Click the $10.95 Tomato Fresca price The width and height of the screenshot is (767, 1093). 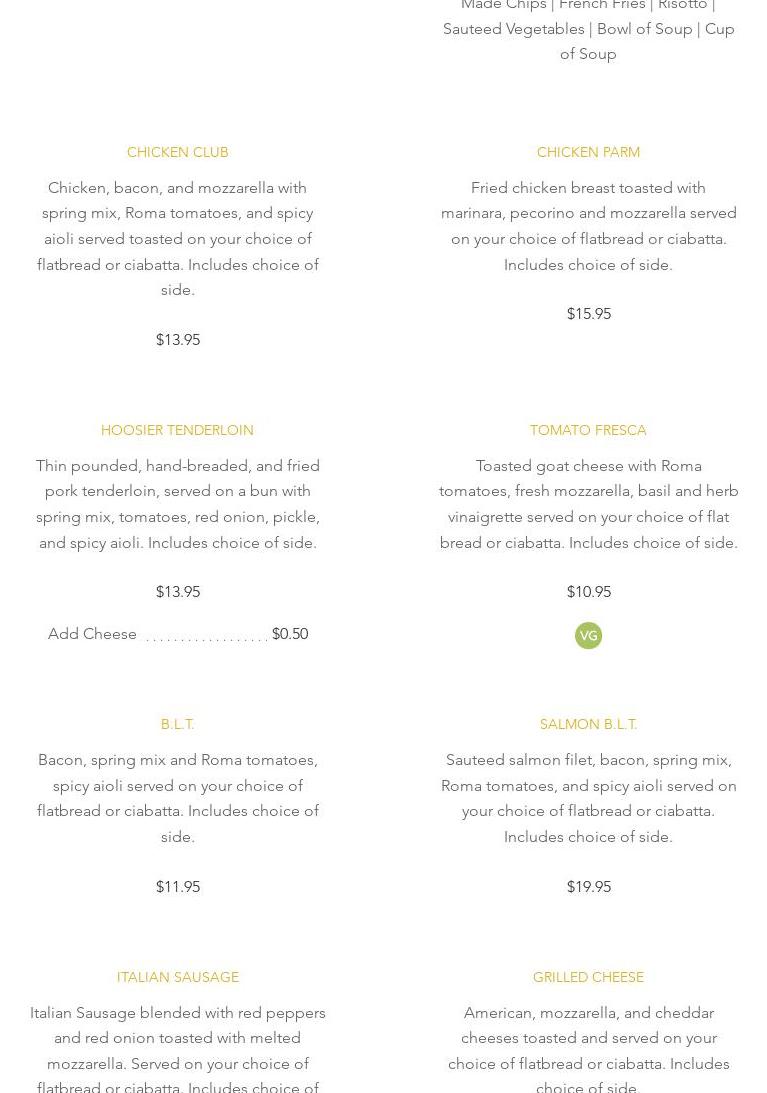click(x=588, y=592)
